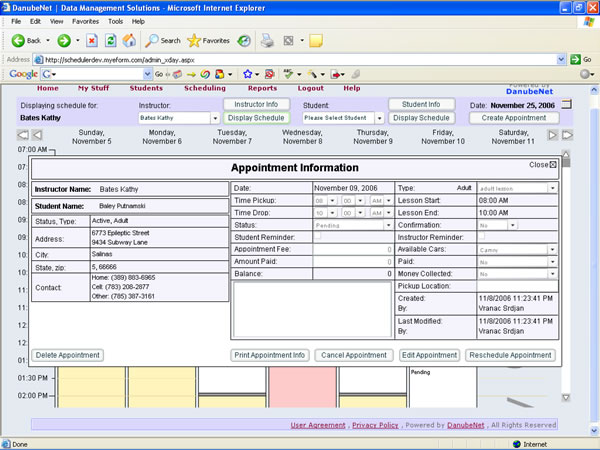
Task: Click the Student Info button
Action: coord(421,104)
